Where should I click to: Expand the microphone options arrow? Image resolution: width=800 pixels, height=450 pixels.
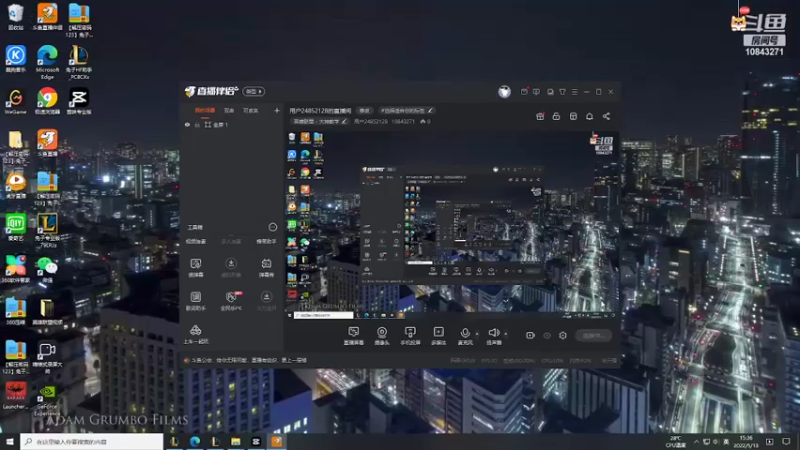(477, 334)
